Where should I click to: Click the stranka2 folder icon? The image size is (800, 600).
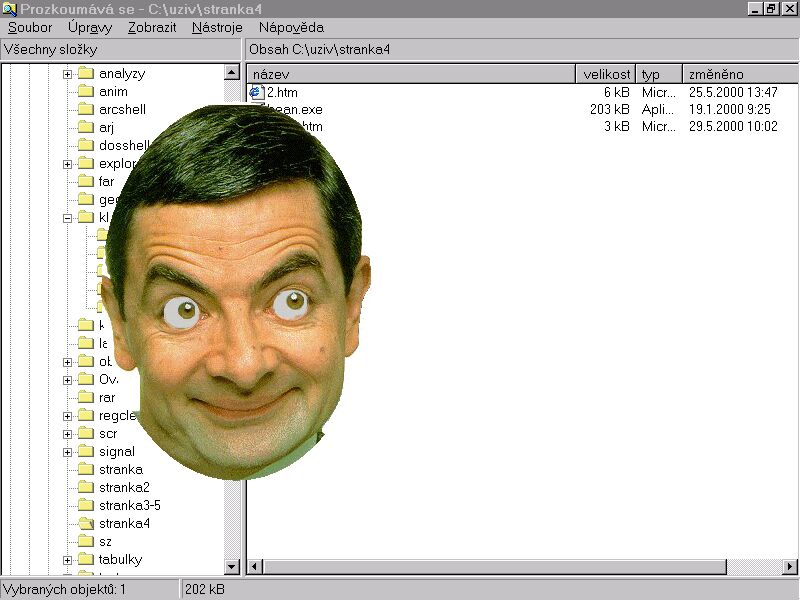tap(85, 488)
